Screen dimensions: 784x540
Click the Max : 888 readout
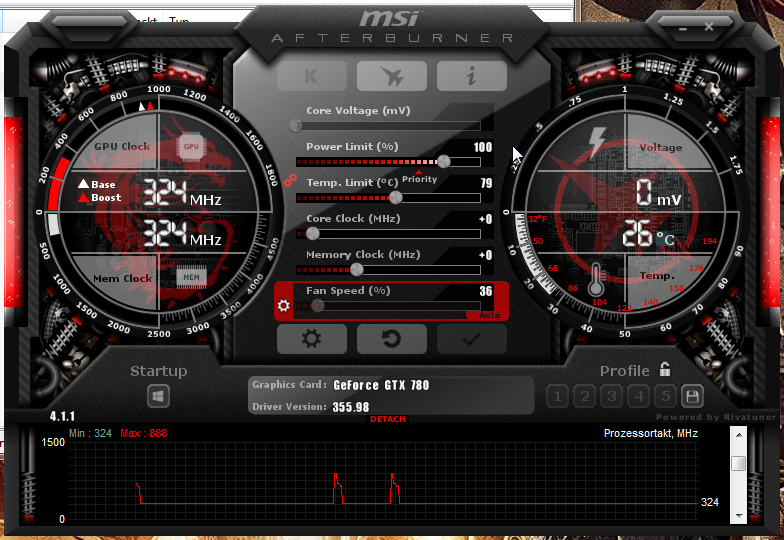click(144, 434)
